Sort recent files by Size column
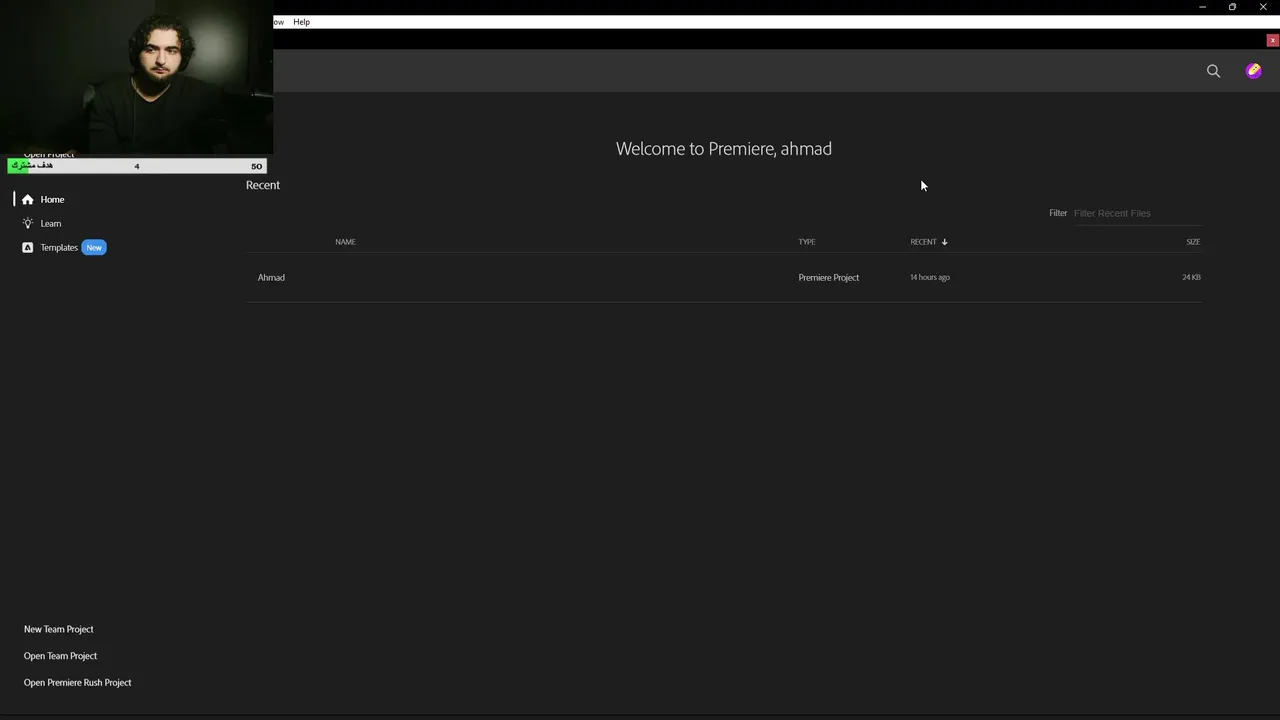 (x=1193, y=241)
